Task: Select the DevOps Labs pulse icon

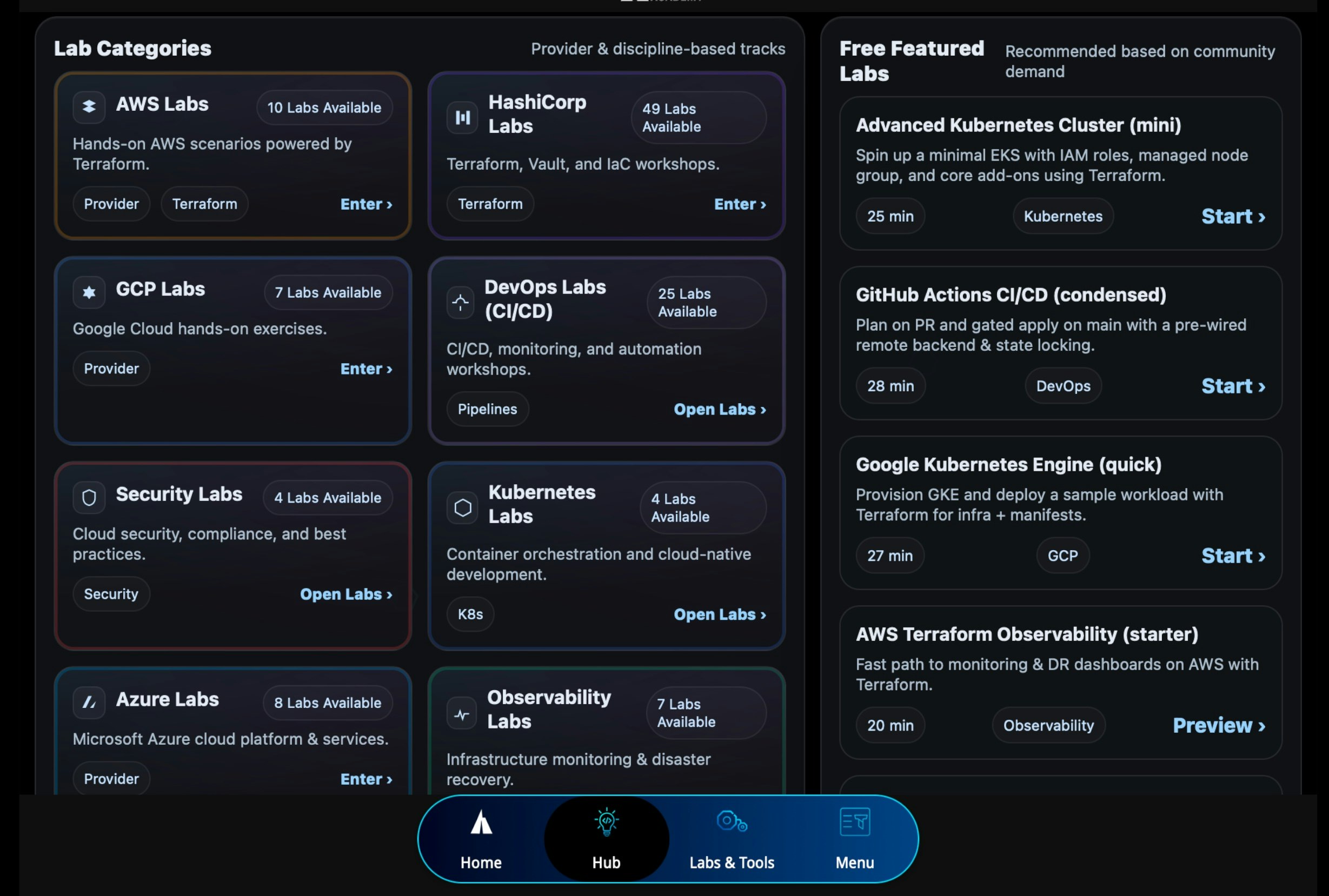Action: click(x=461, y=303)
